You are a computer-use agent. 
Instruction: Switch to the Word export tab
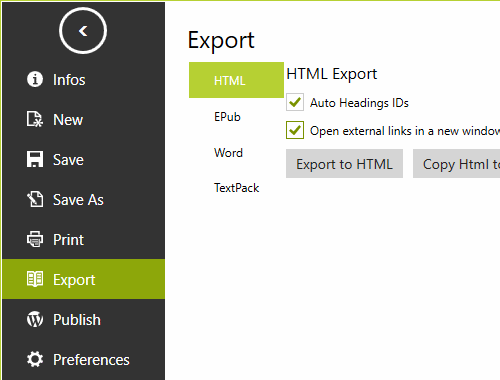[228, 153]
